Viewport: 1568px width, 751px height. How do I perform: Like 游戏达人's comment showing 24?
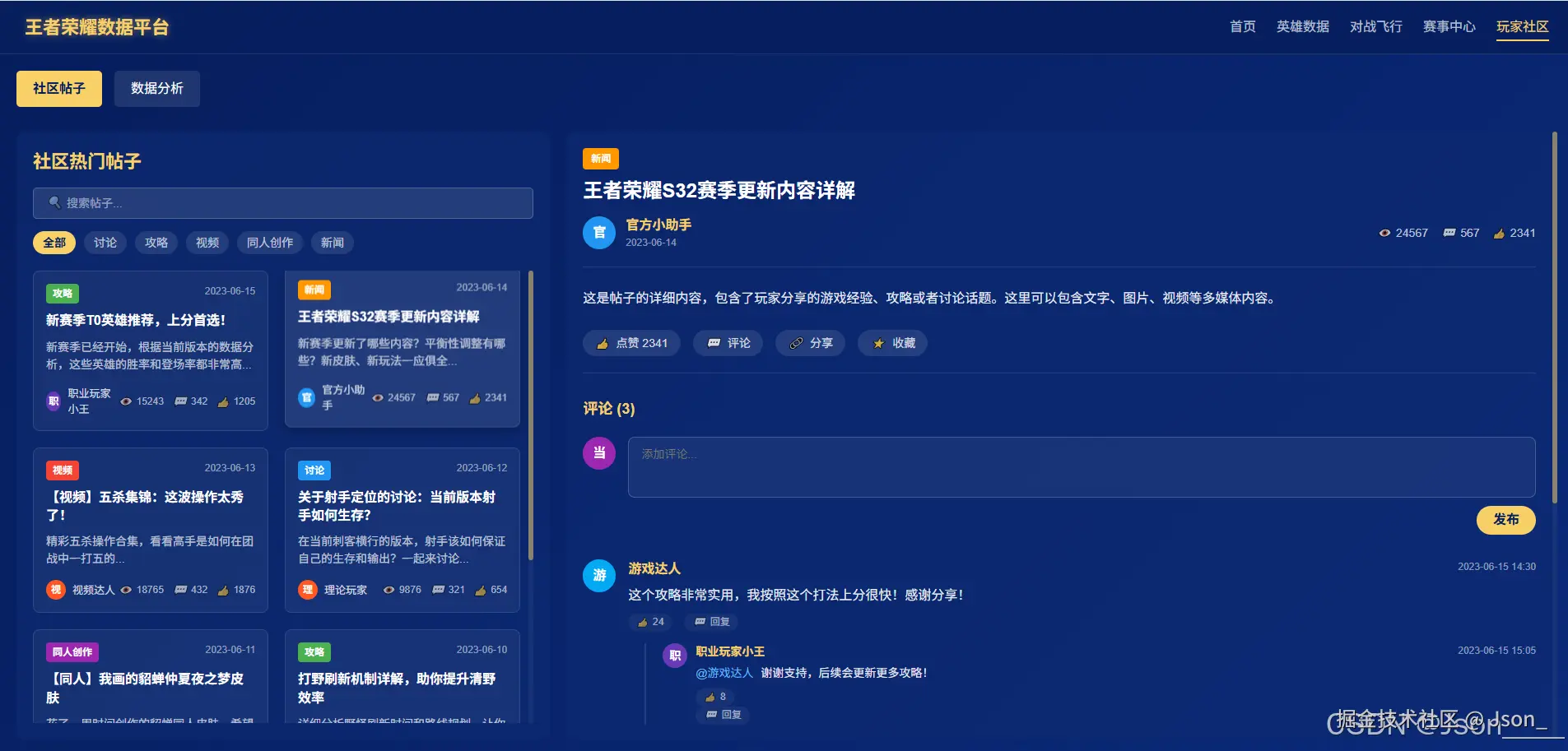point(650,622)
